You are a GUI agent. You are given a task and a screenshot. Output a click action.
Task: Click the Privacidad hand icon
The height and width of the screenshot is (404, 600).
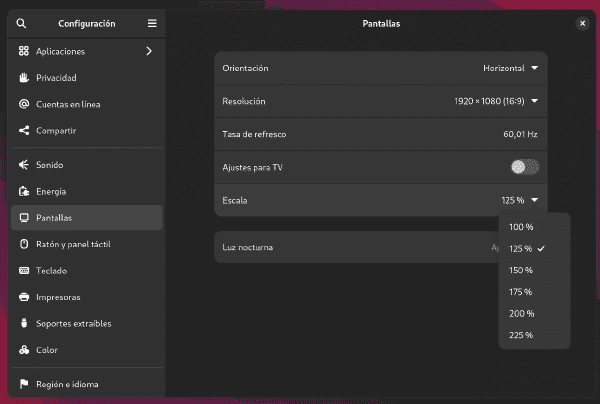(24, 78)
